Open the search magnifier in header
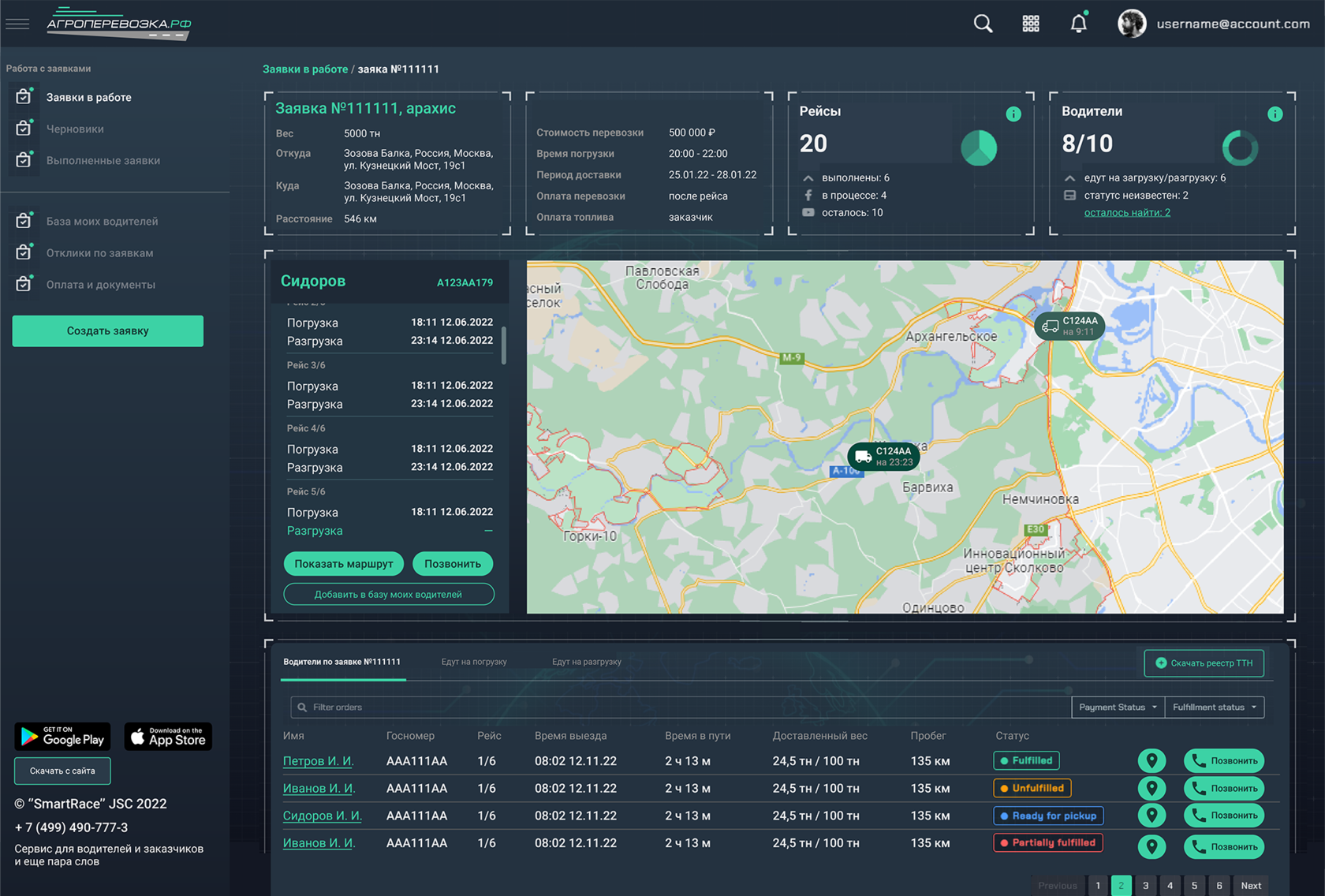 (983, 24)
